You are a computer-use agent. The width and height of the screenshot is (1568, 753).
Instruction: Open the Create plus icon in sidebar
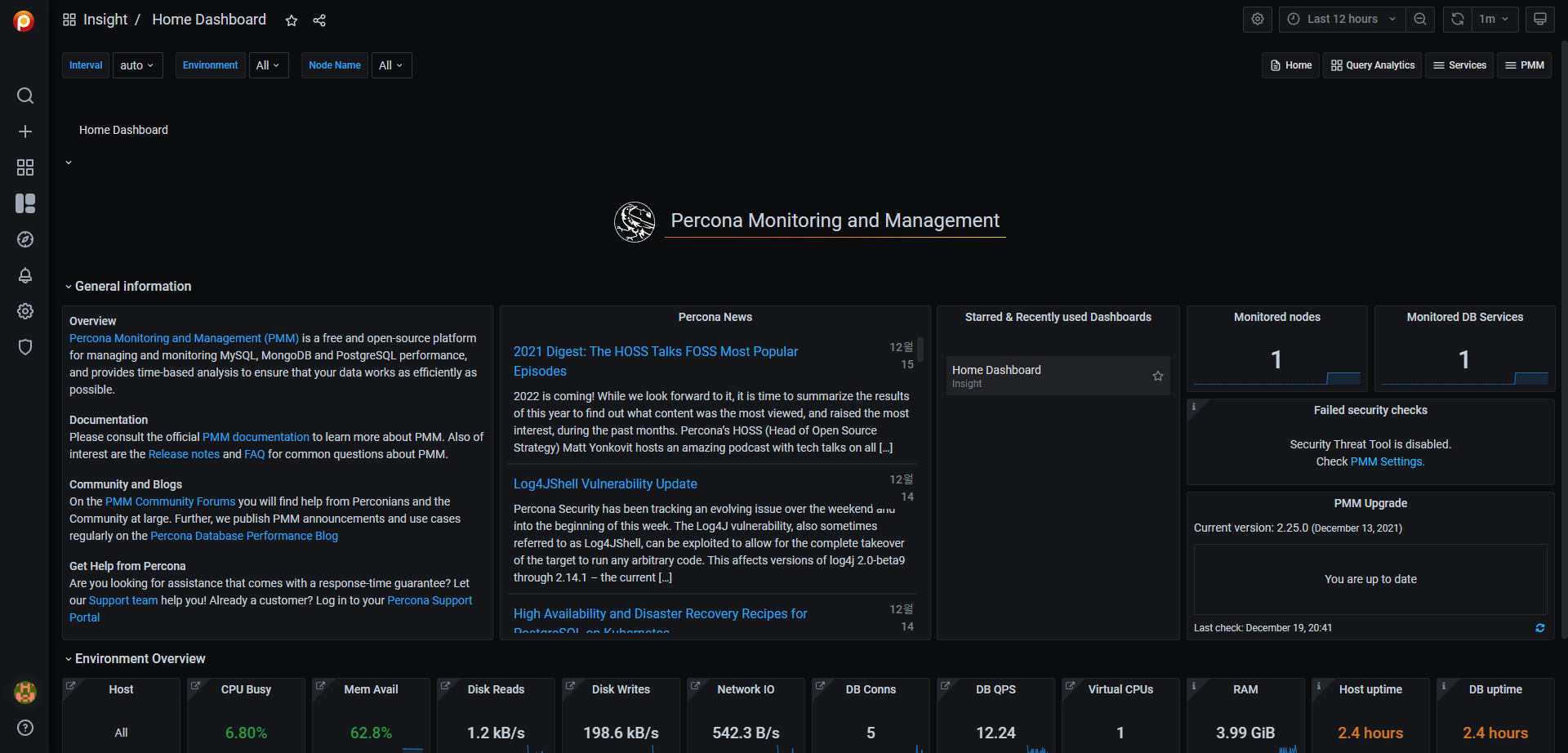pos(25,131)
